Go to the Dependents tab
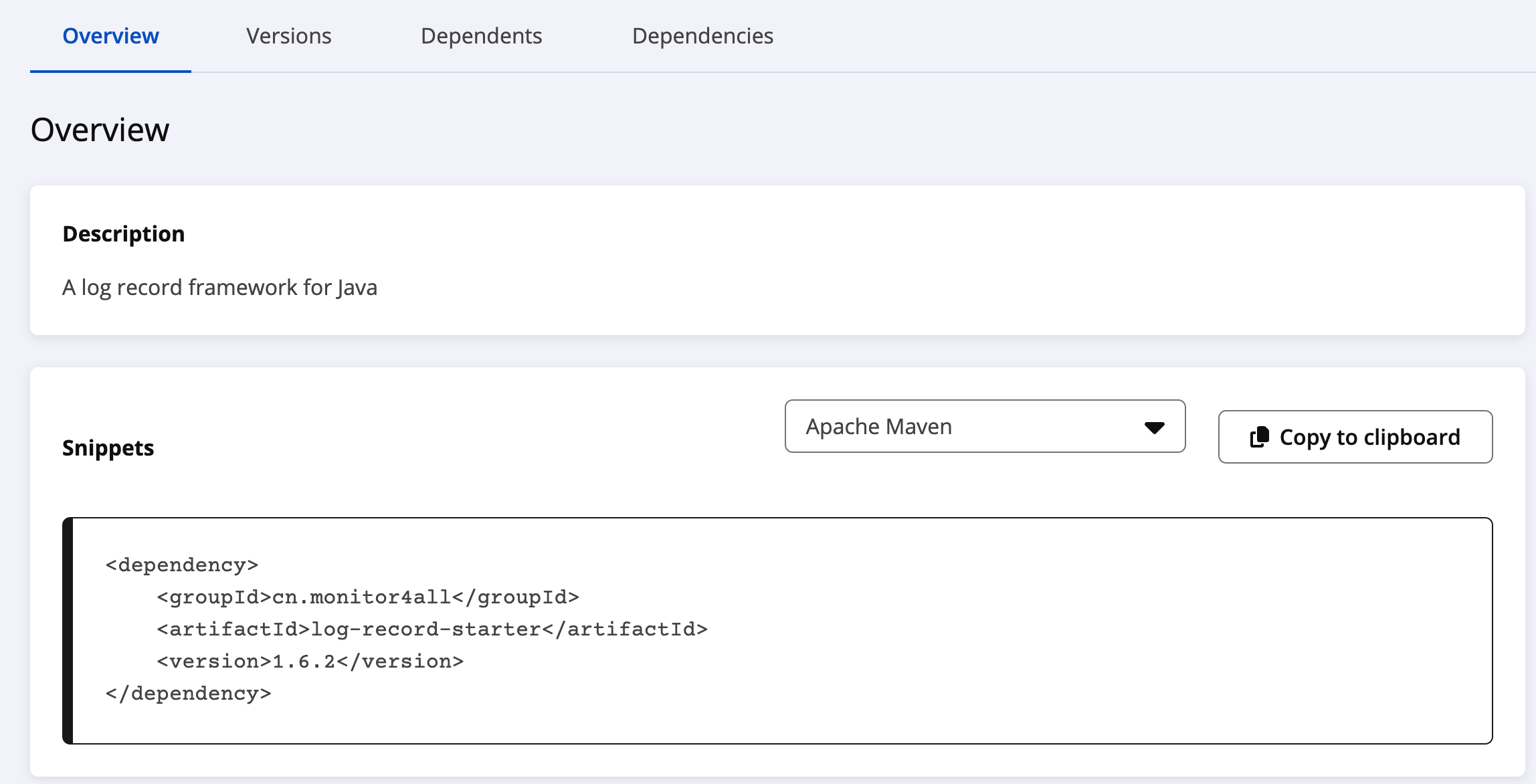This screenshot has width=1536, height=784. pyautogui.click(x=481, y=36)
